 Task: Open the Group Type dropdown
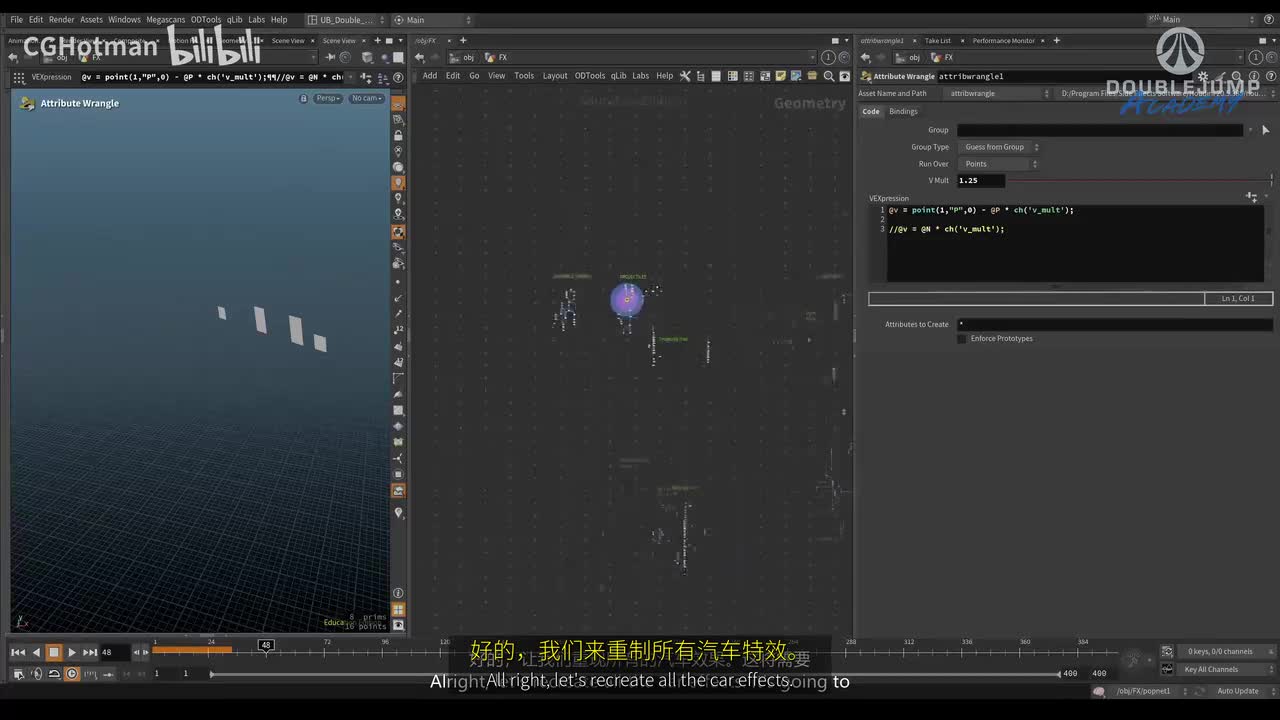point(999,147)
